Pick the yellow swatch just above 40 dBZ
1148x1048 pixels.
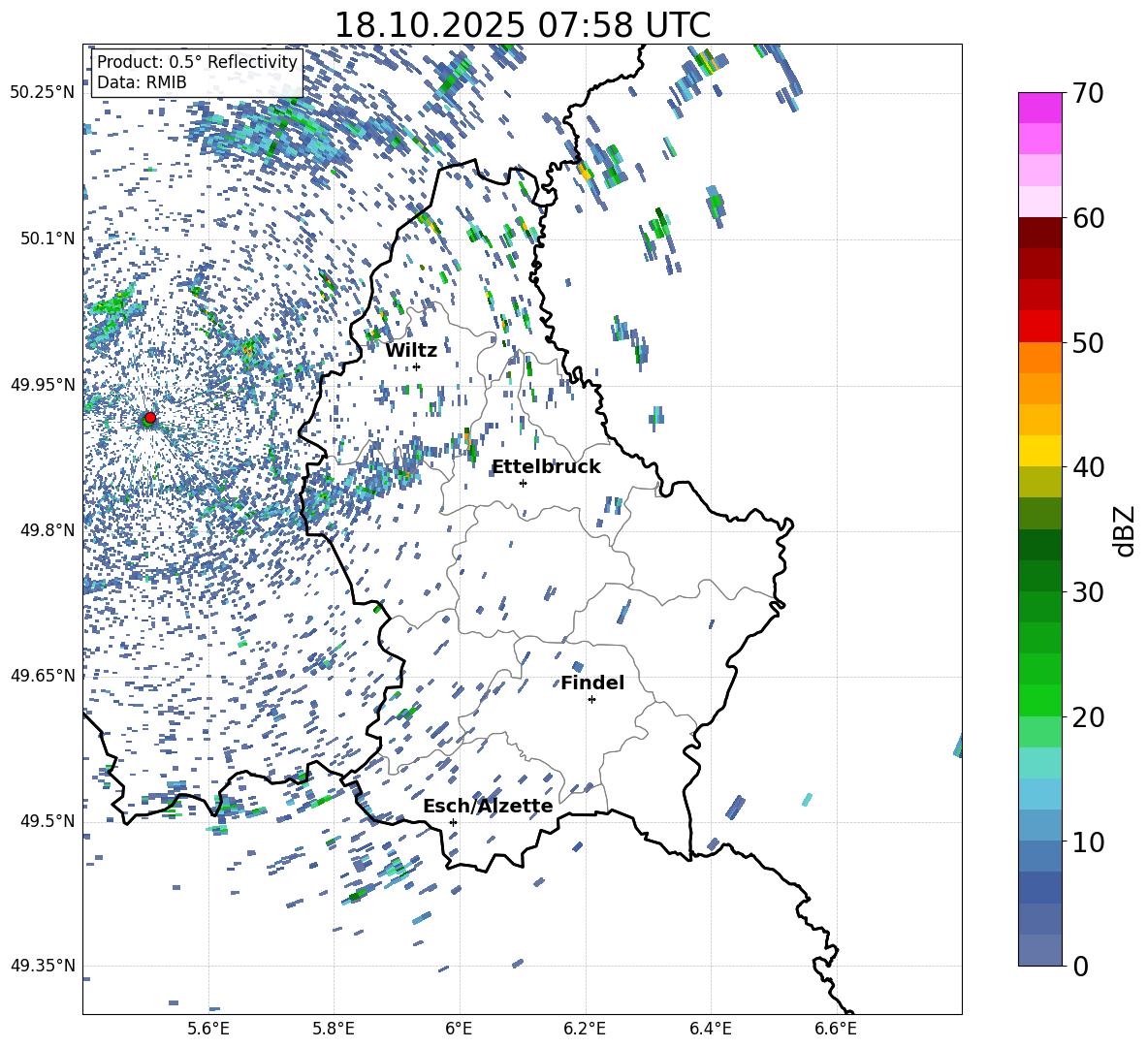click(x=1039, y=451)
